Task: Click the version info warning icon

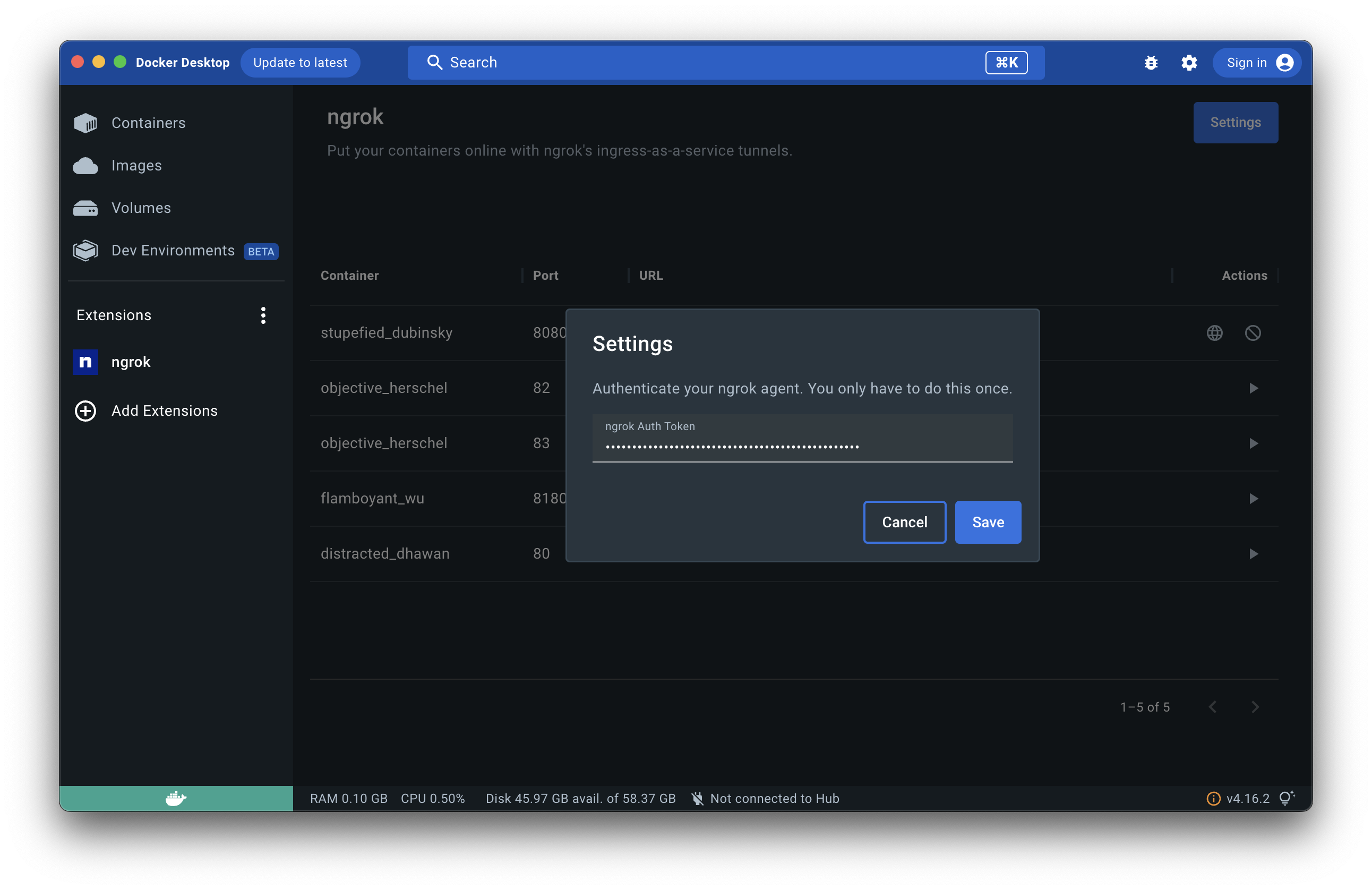Action: pyautogui.click(x=1213, y=798)
